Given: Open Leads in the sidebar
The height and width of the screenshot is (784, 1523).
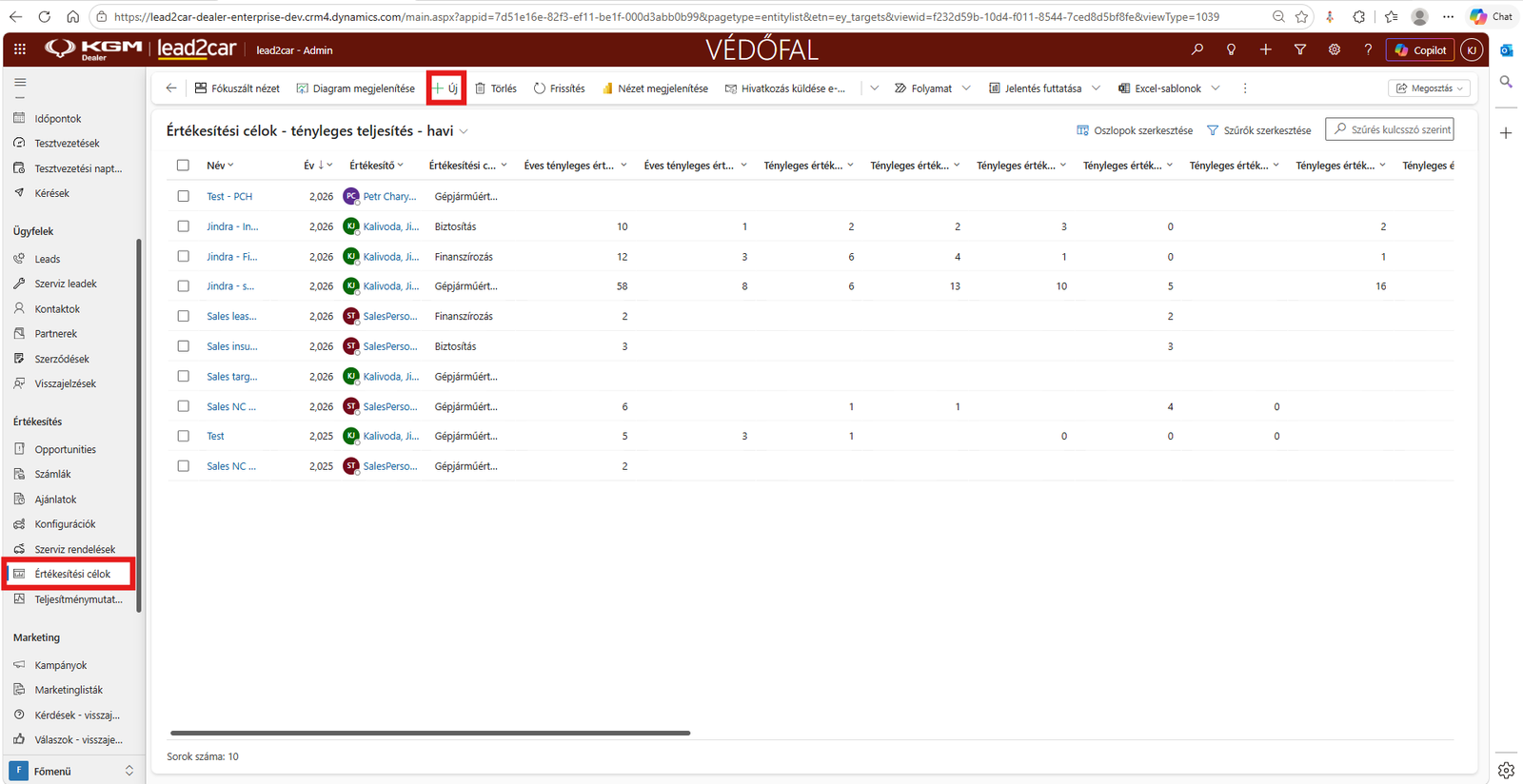Looking at the screenshot, I should pyautogui.click(x=48, y=259).
